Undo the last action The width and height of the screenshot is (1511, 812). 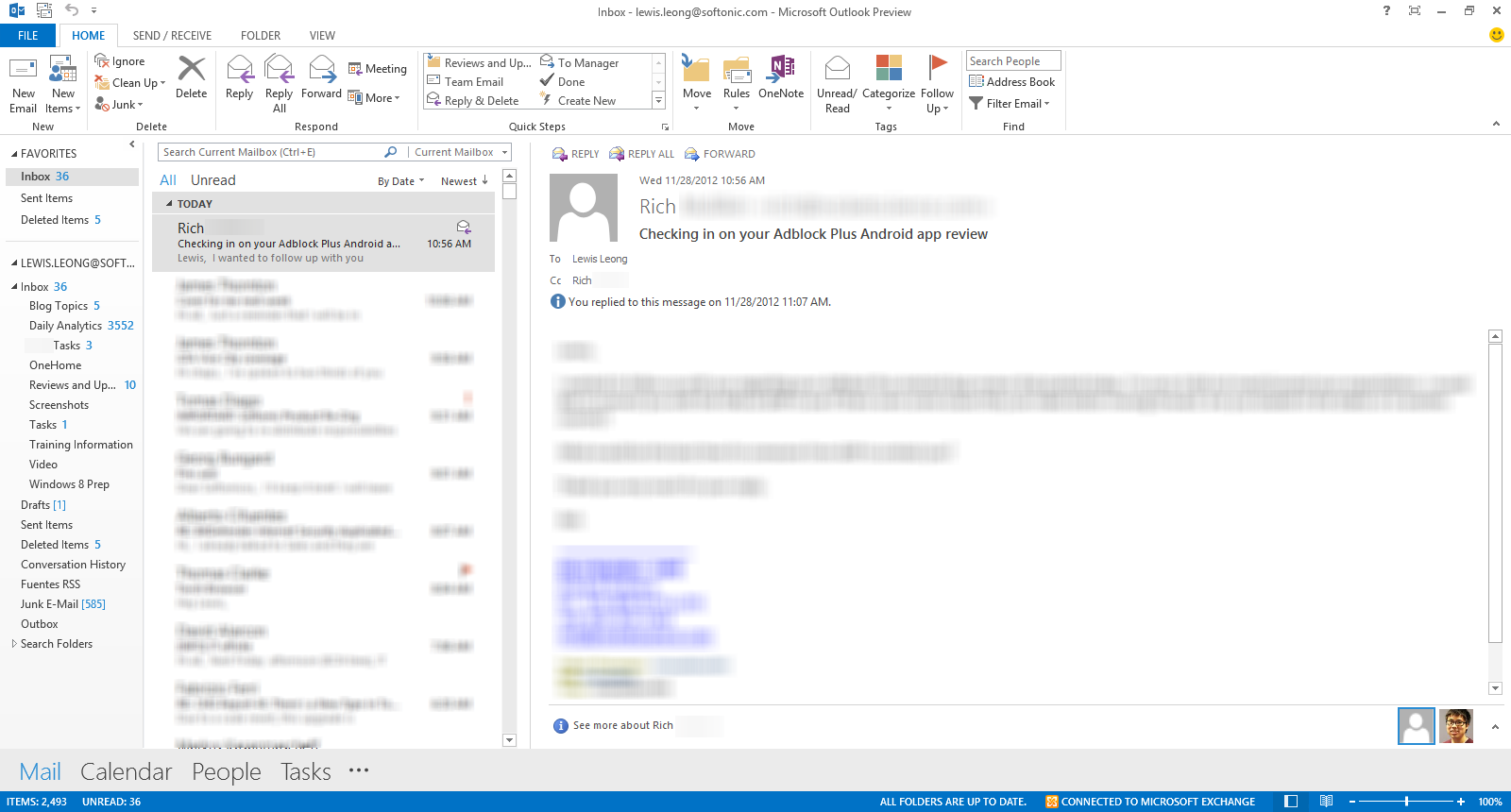tap(72, 10)
